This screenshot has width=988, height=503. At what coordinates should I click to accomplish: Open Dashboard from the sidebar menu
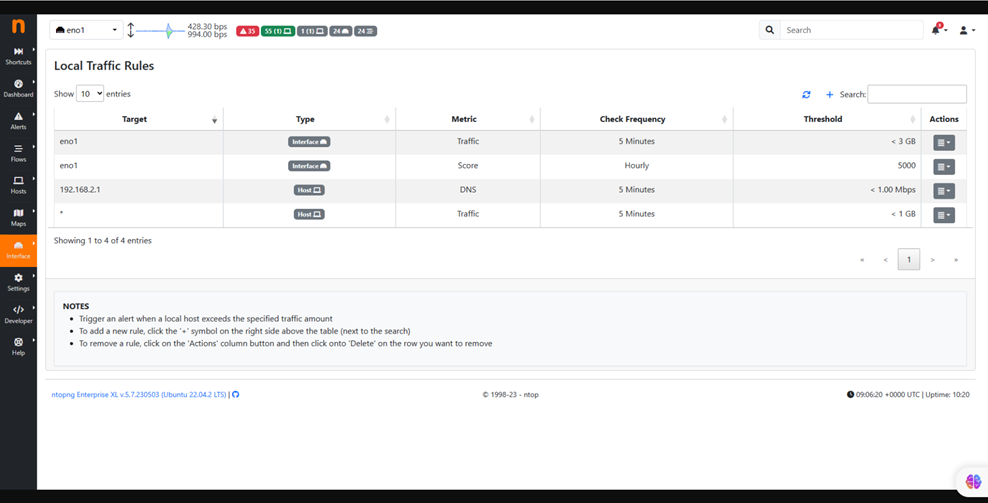click(x=18, y=88)
